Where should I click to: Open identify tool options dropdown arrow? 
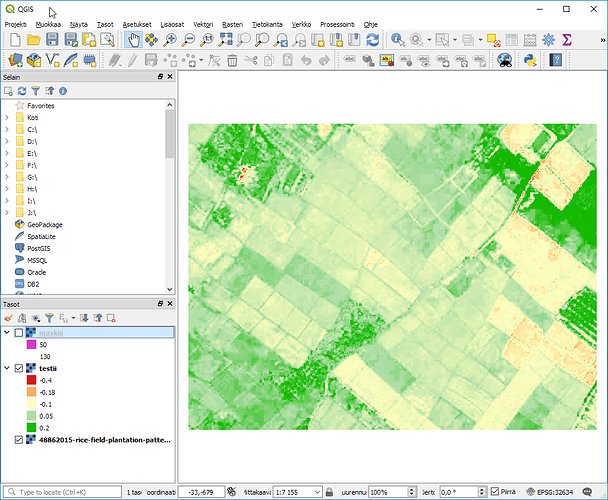tap(429, 40)
